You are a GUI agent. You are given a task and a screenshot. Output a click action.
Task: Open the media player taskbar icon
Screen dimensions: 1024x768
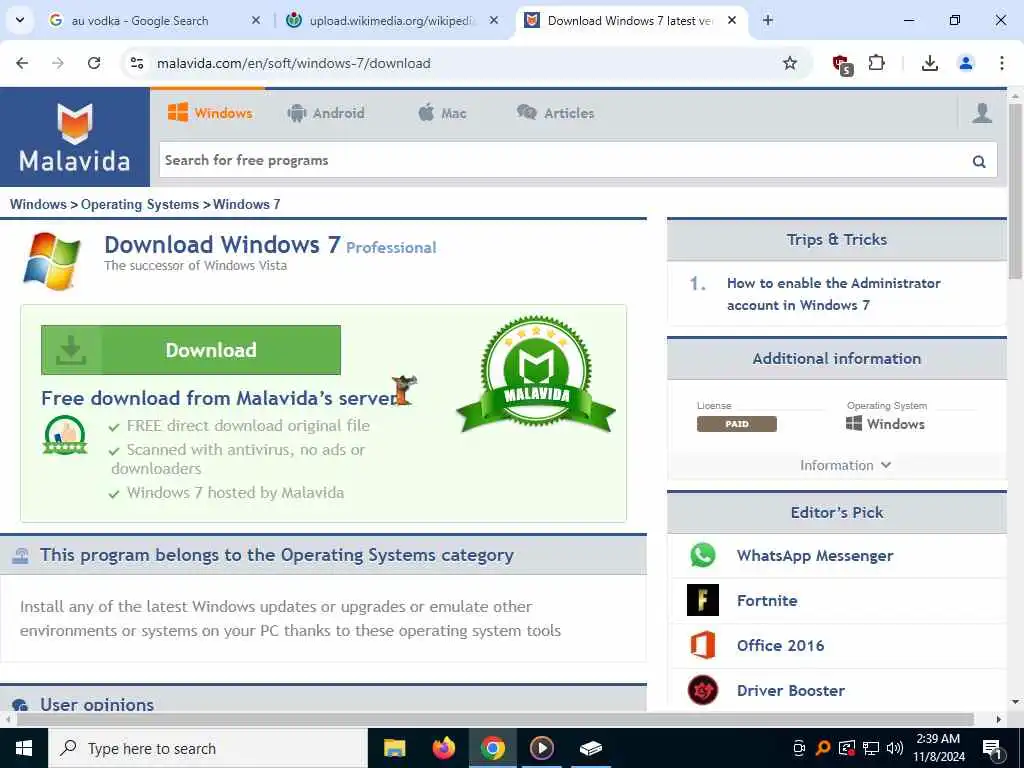point(541,748)
